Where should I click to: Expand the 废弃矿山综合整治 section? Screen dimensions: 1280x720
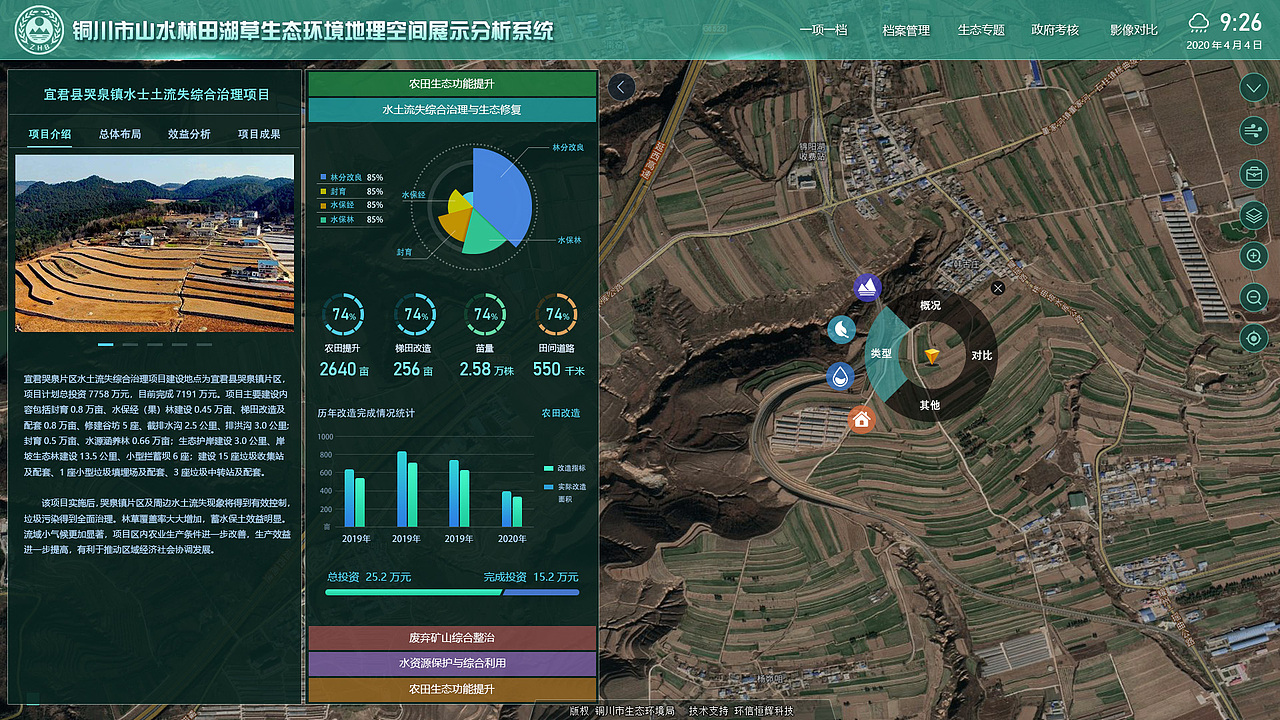point(452,637)
